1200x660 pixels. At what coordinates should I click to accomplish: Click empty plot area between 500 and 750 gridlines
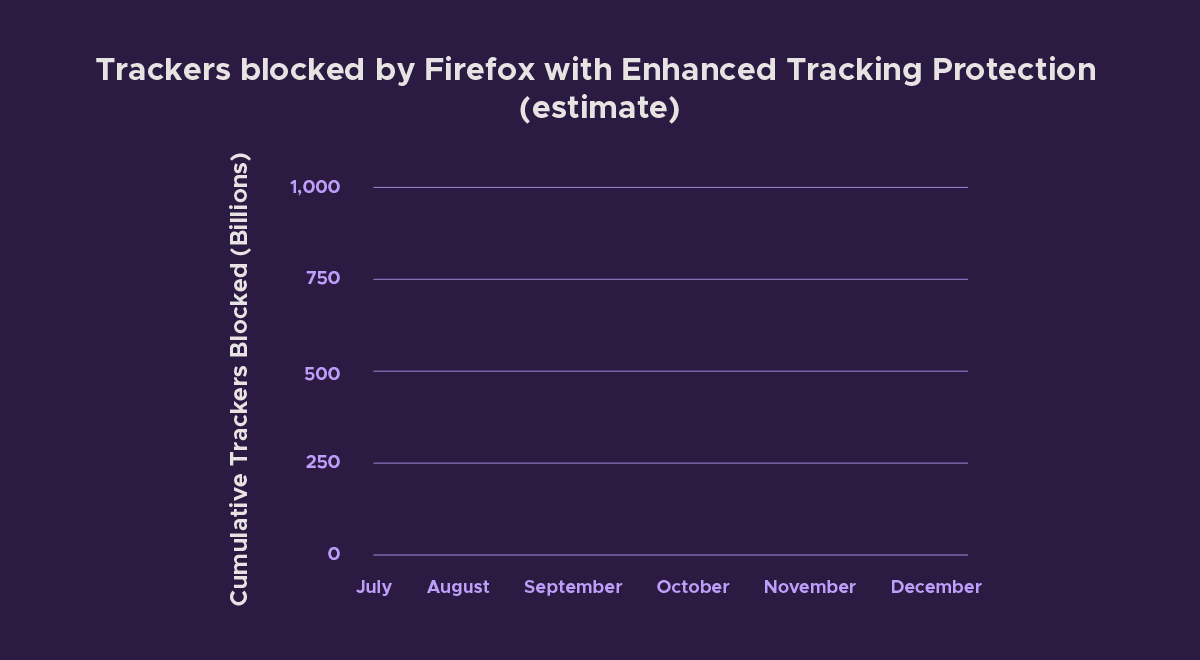click(670, 325)
